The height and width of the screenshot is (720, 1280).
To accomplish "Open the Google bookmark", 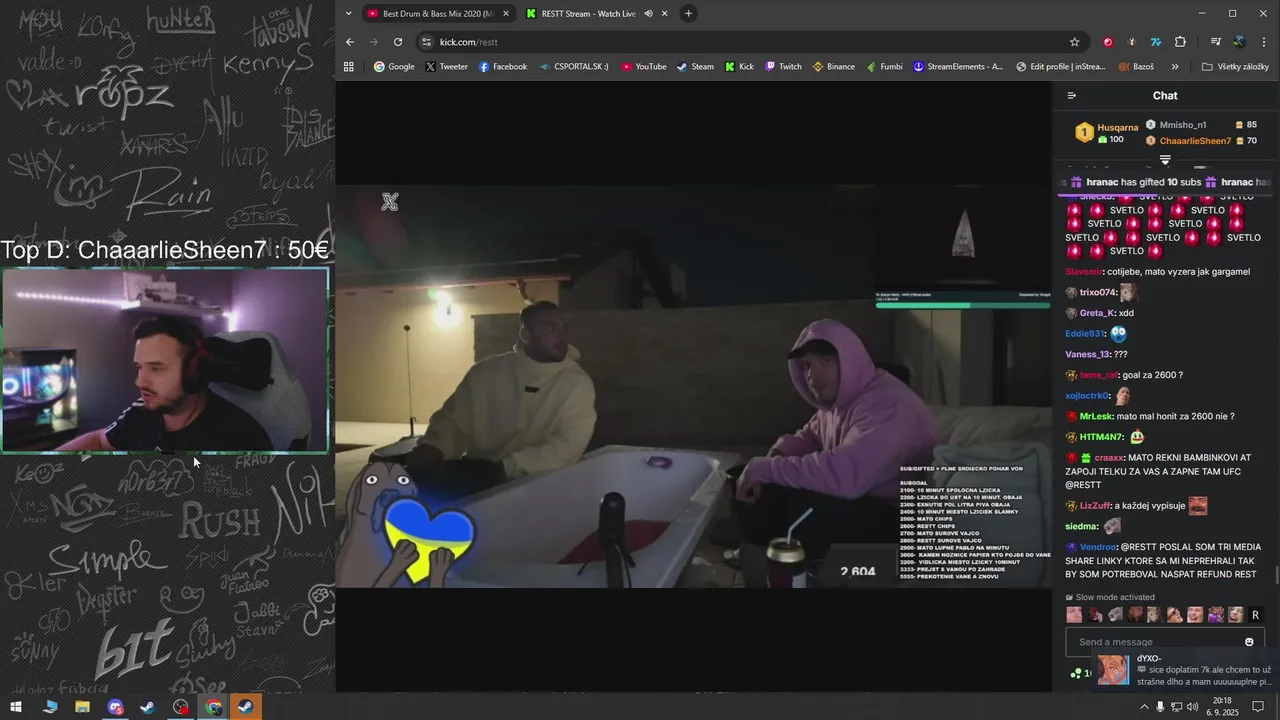I will (394, 67).
